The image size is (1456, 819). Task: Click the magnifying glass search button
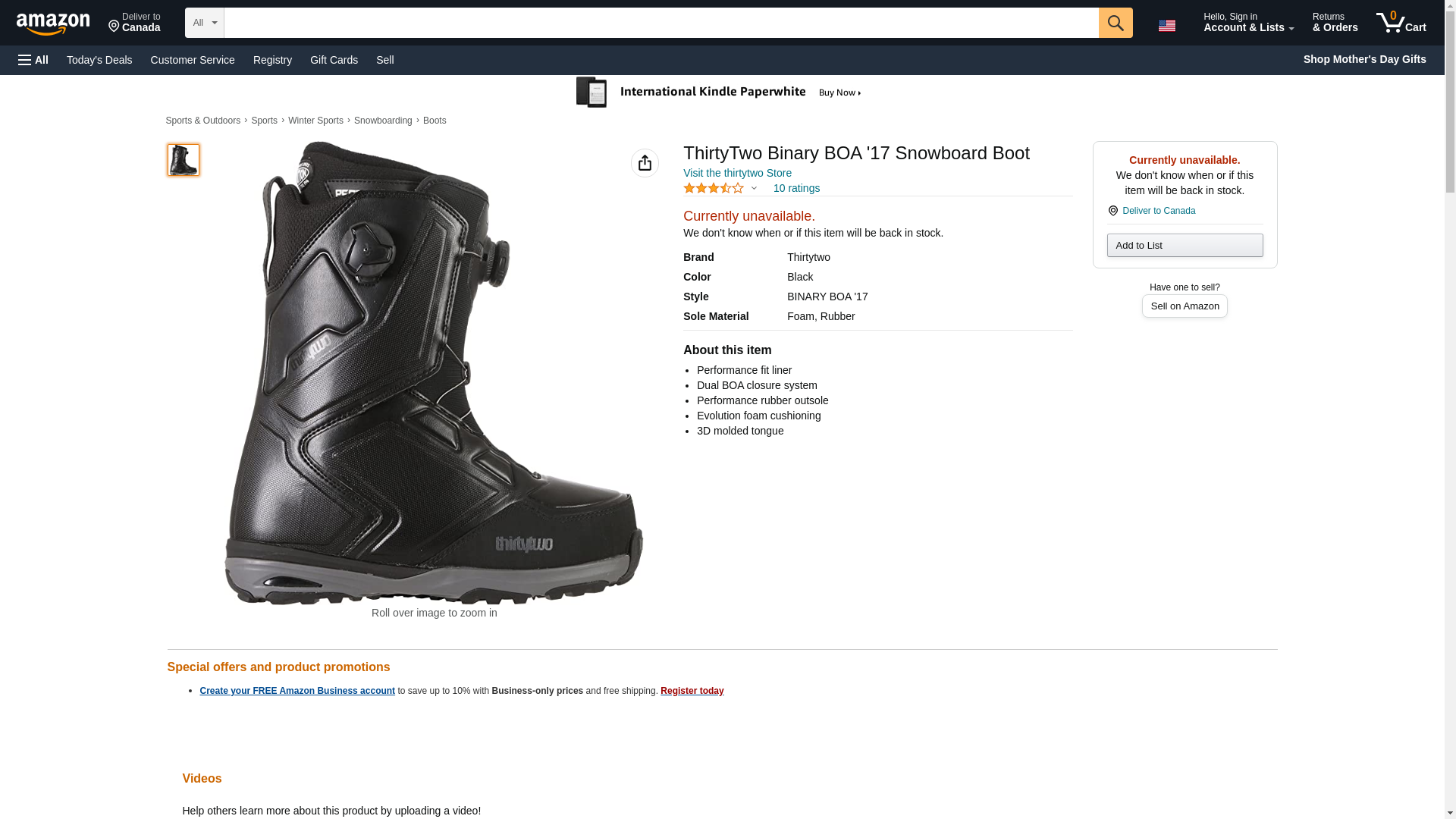point(1115,23)
